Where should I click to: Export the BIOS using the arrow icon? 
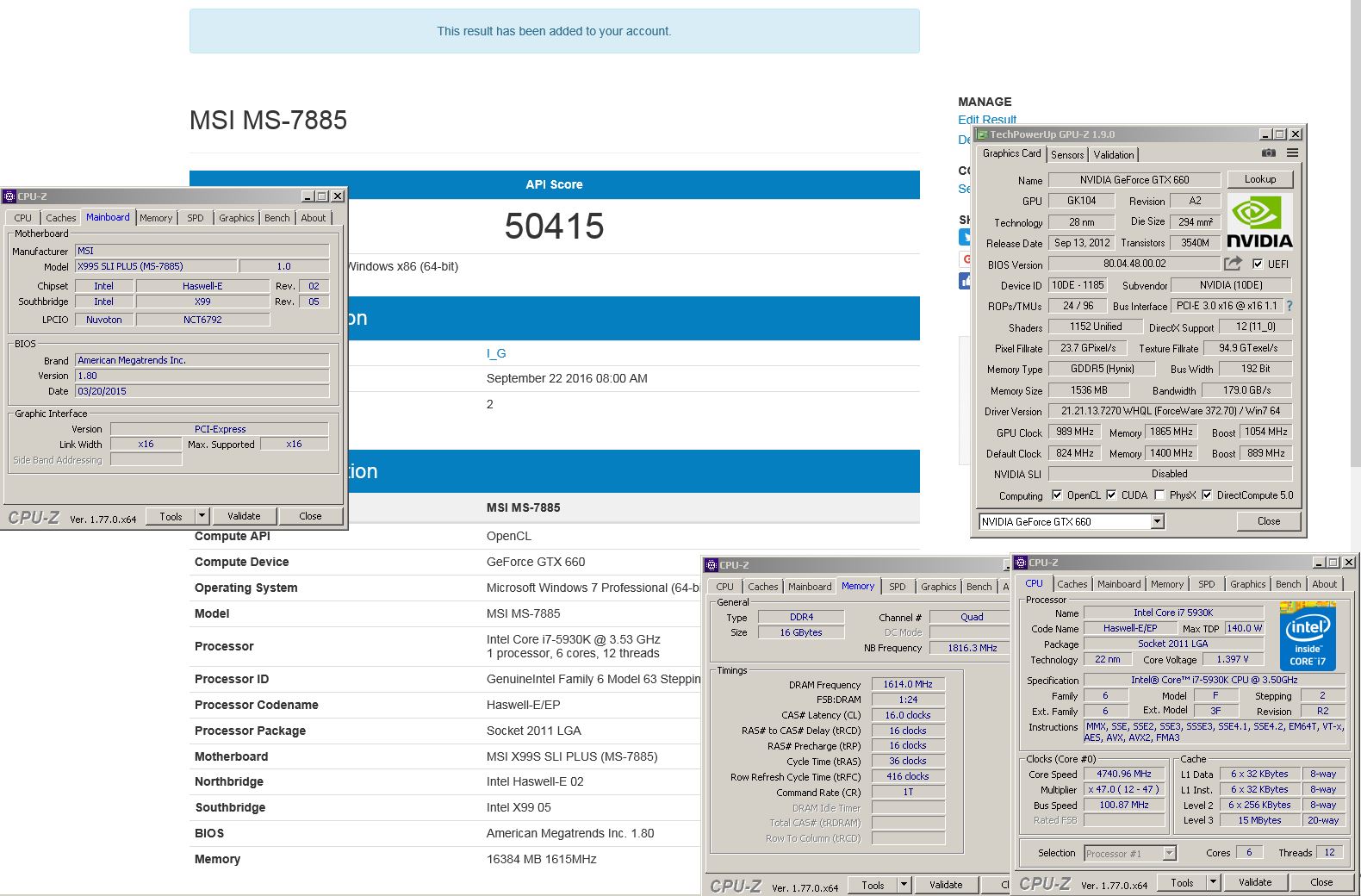1234,264
